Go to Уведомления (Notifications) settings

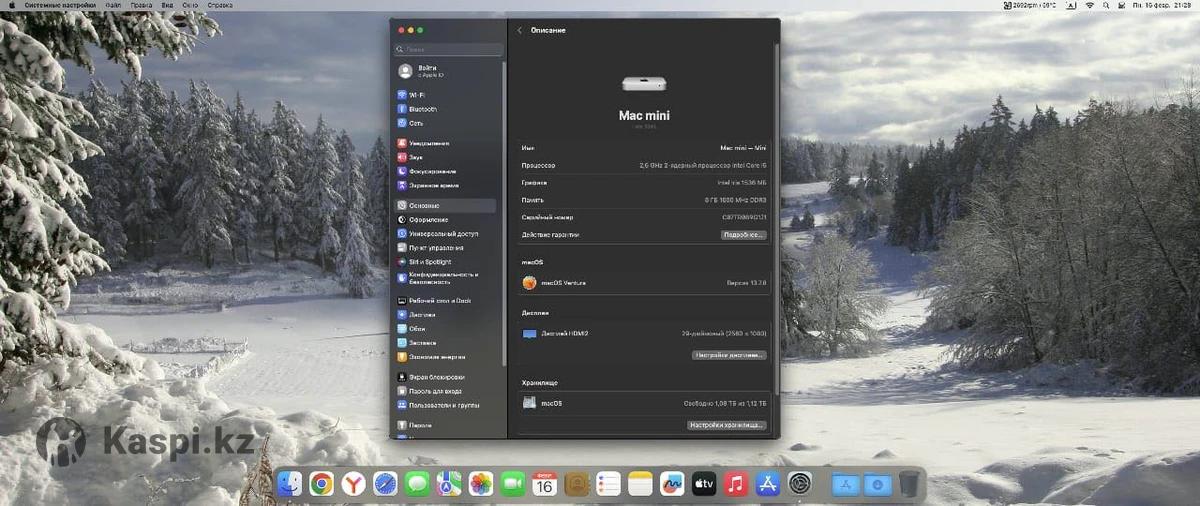point(428,143)
